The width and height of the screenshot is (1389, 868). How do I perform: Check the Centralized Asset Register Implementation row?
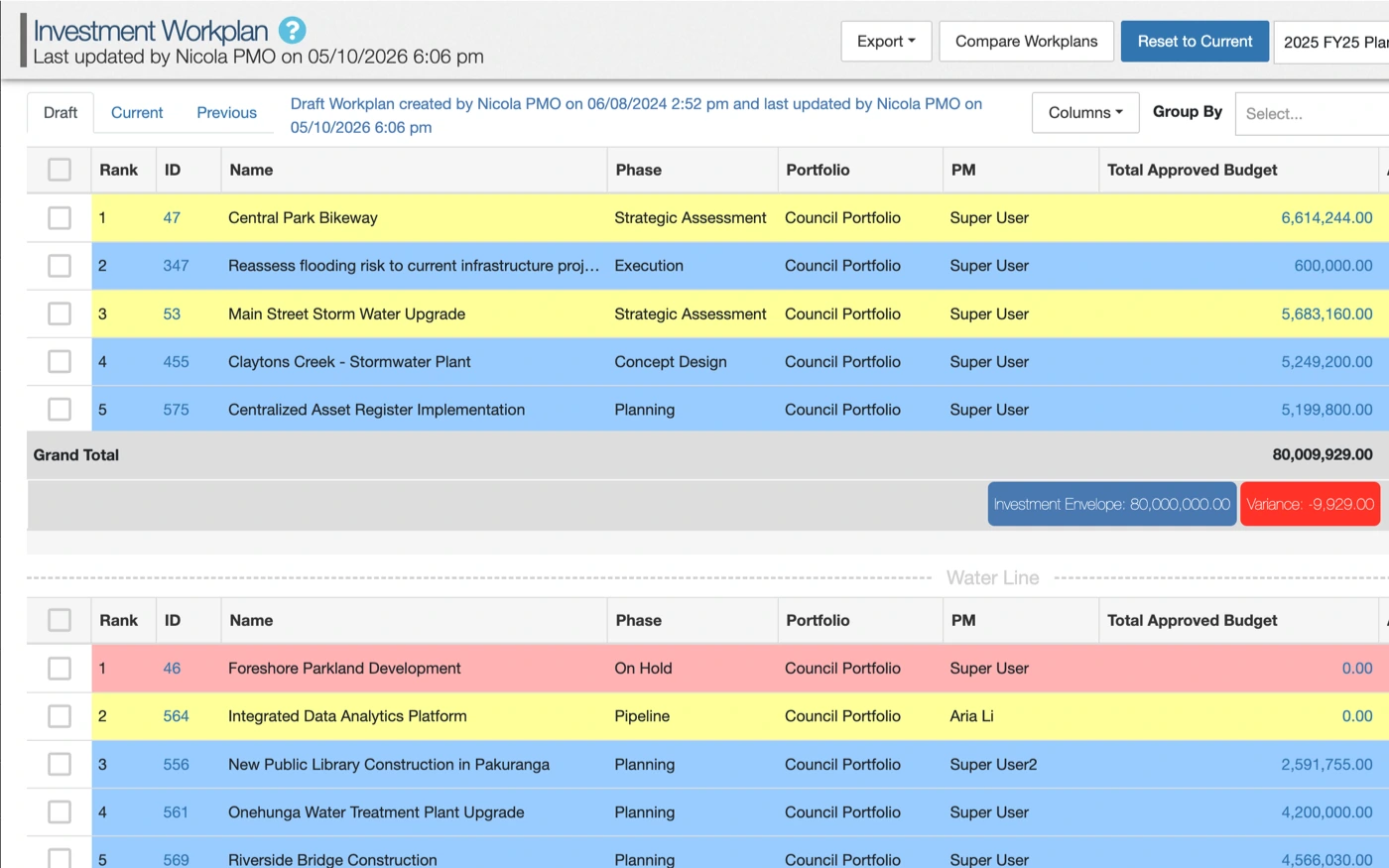60,409
